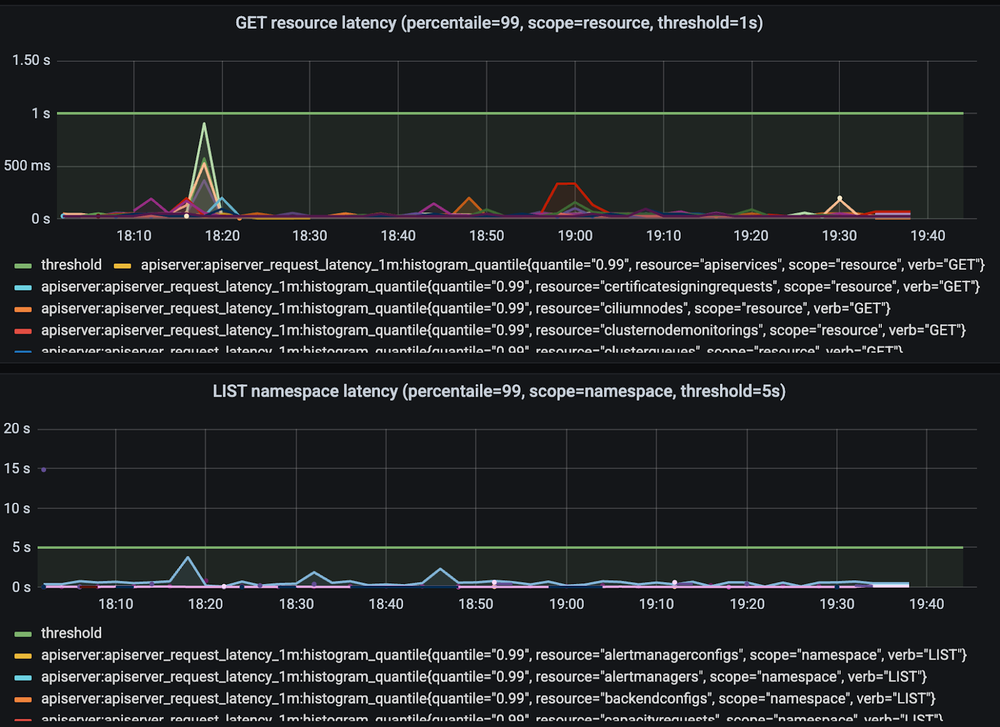Open the LIST namespace latency panel menu
The height and width of the screenshot is (727, 1000).
pos(500,391)
